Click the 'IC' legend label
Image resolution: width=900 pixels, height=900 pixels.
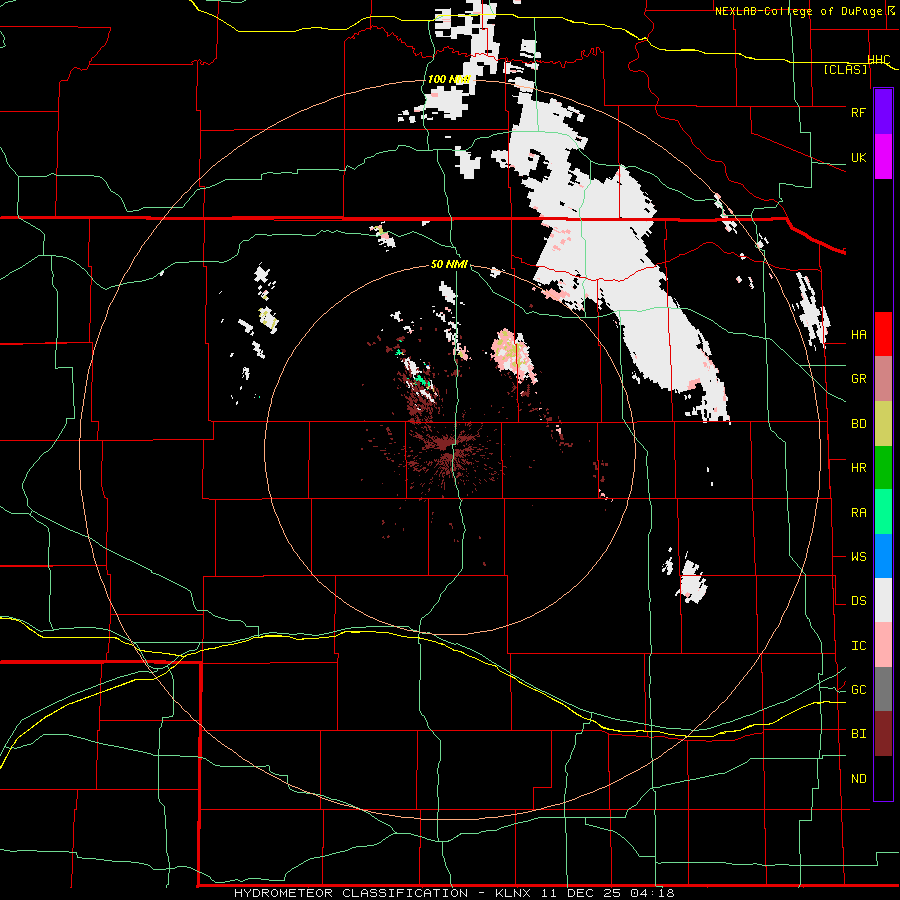[858, 646]
